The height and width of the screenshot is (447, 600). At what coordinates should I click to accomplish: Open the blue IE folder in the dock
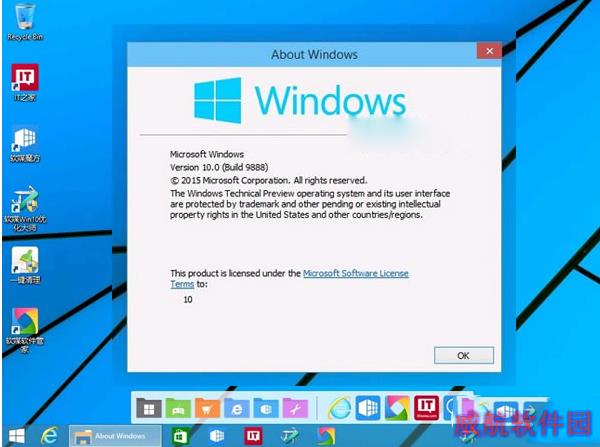(x=236, y=408)
